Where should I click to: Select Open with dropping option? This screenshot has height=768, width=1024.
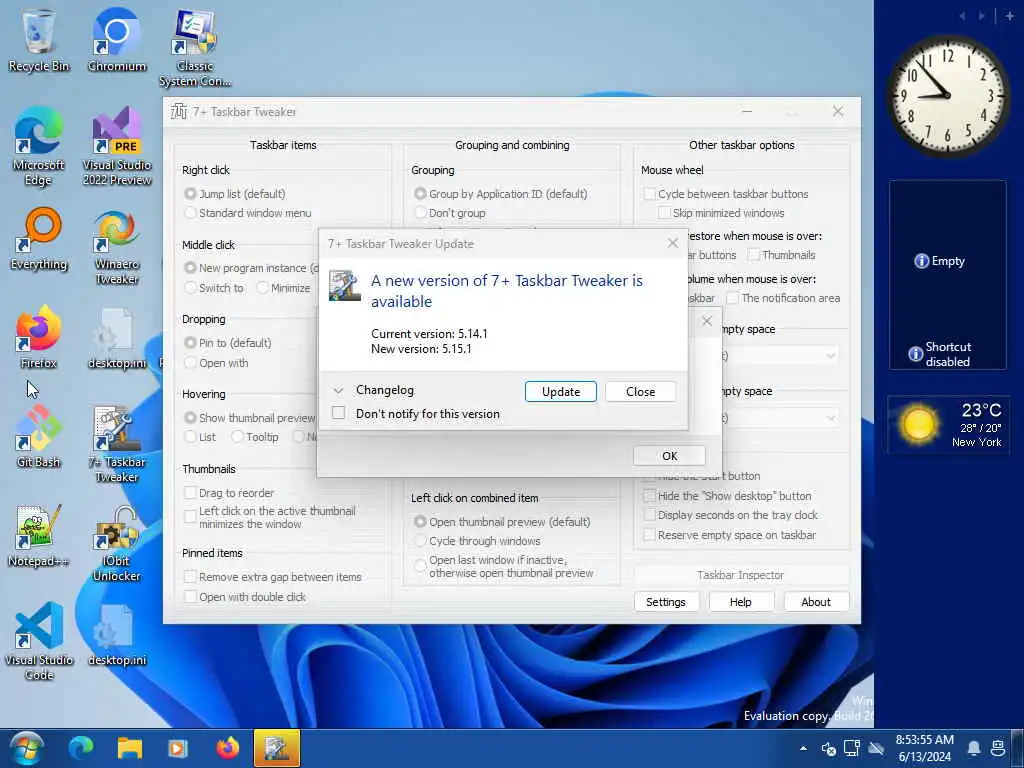click(190, 362)
